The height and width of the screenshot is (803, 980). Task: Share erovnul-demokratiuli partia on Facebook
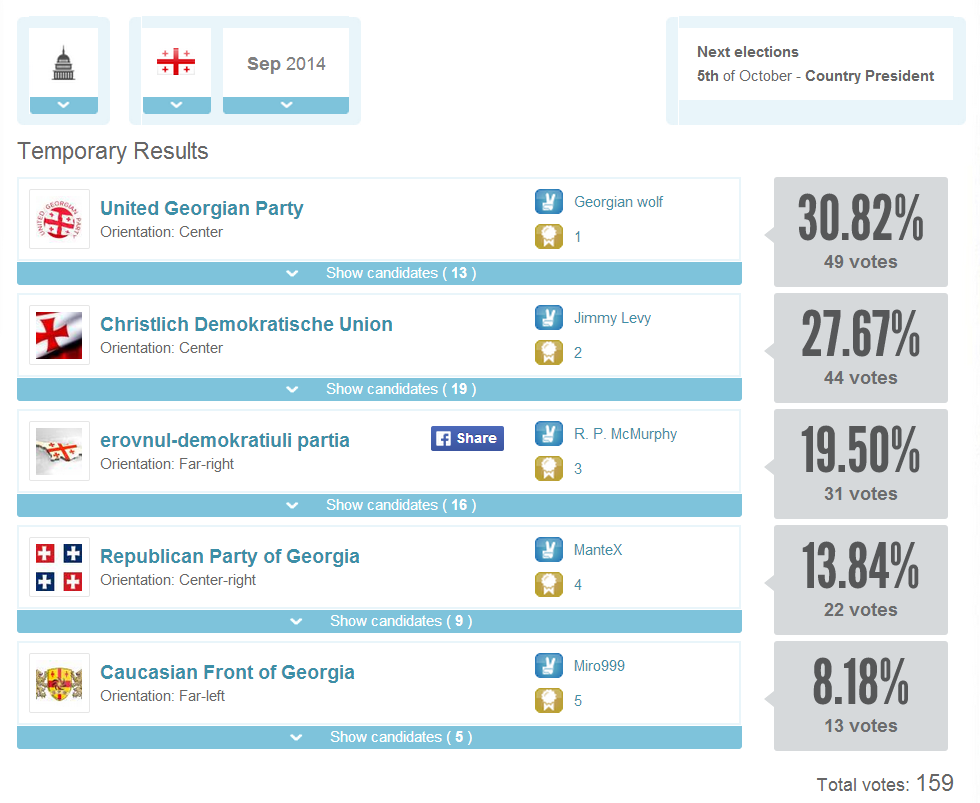click(x=467, y=438)
